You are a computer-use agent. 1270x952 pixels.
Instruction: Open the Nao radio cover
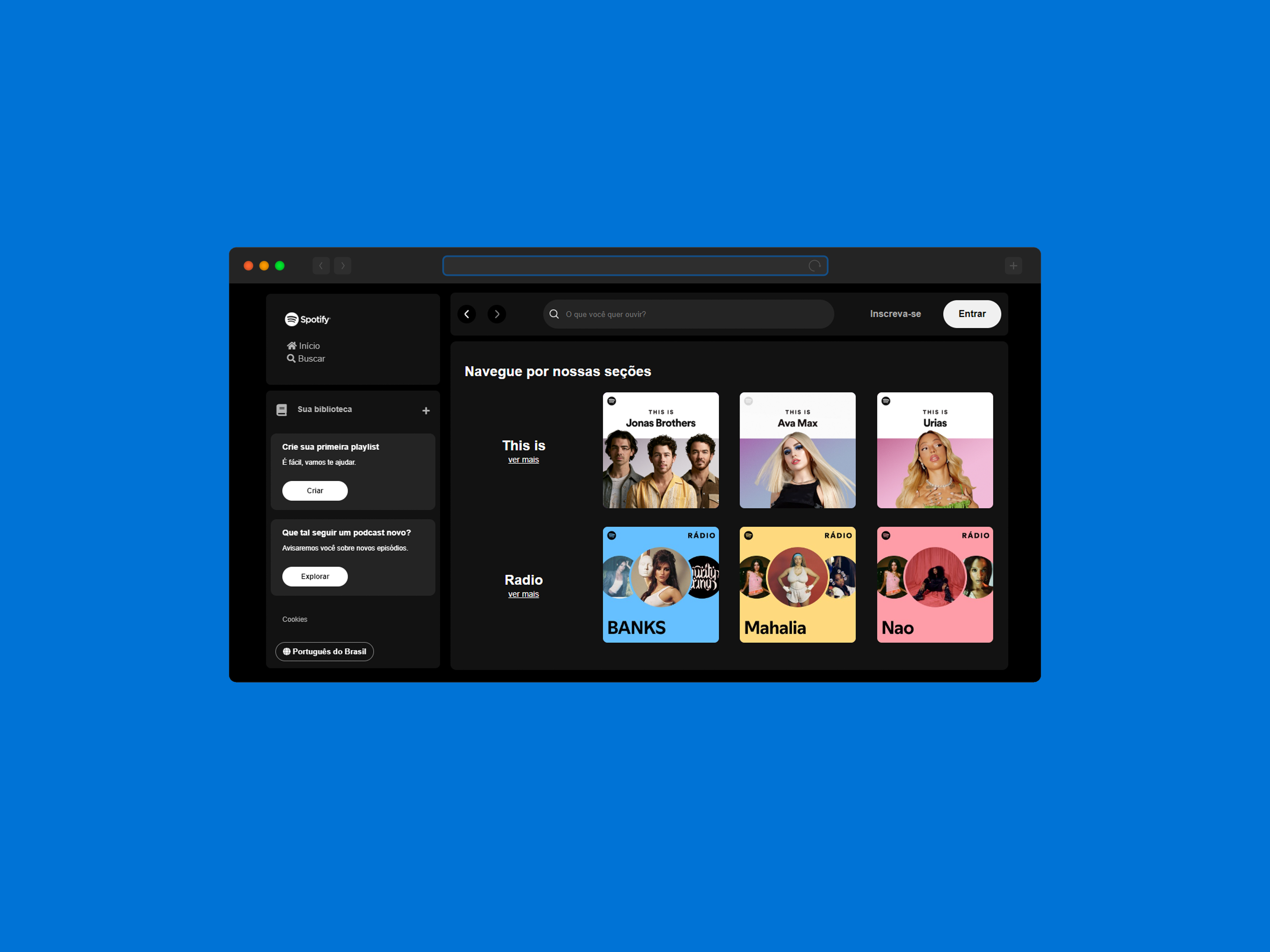[x=935, y=585]
